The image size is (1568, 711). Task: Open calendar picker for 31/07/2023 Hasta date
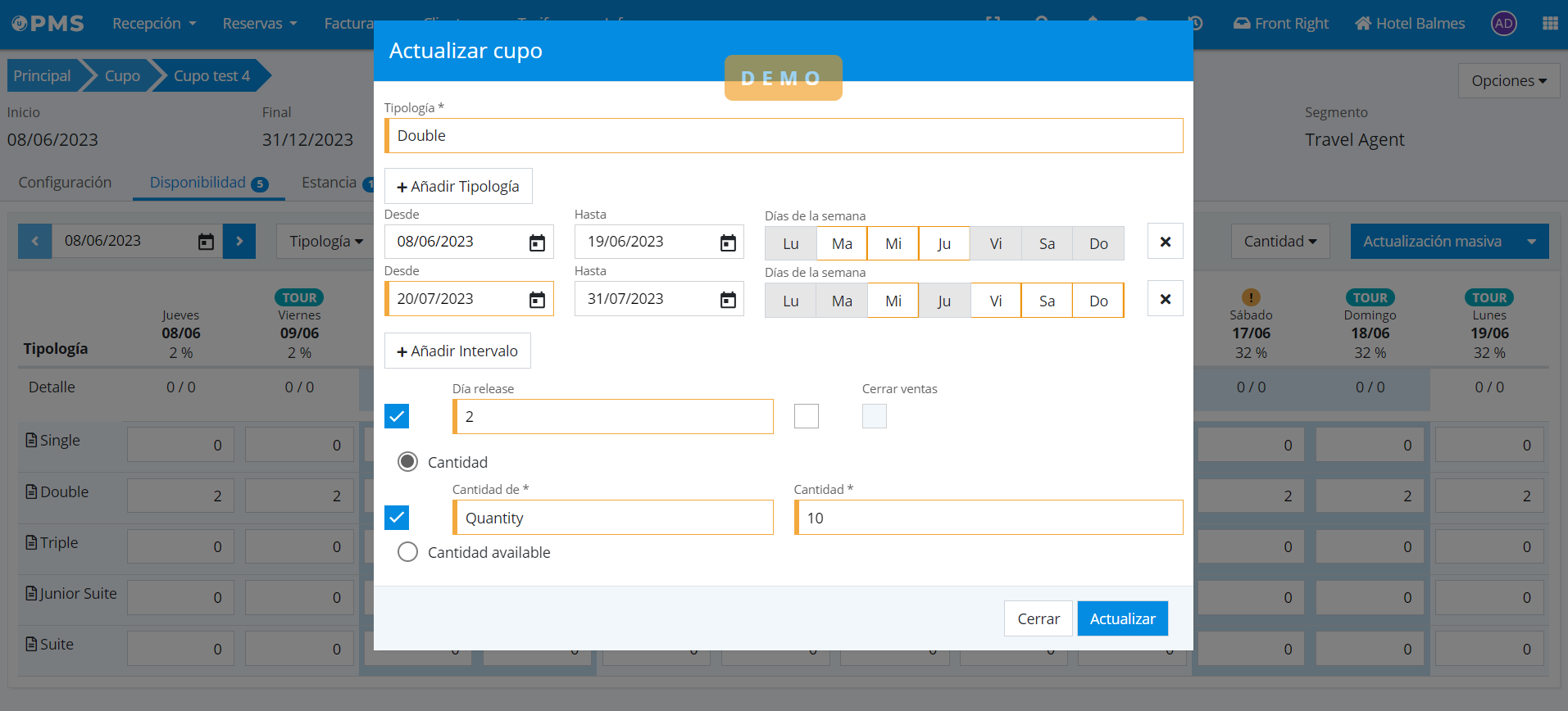coord(727,300)
